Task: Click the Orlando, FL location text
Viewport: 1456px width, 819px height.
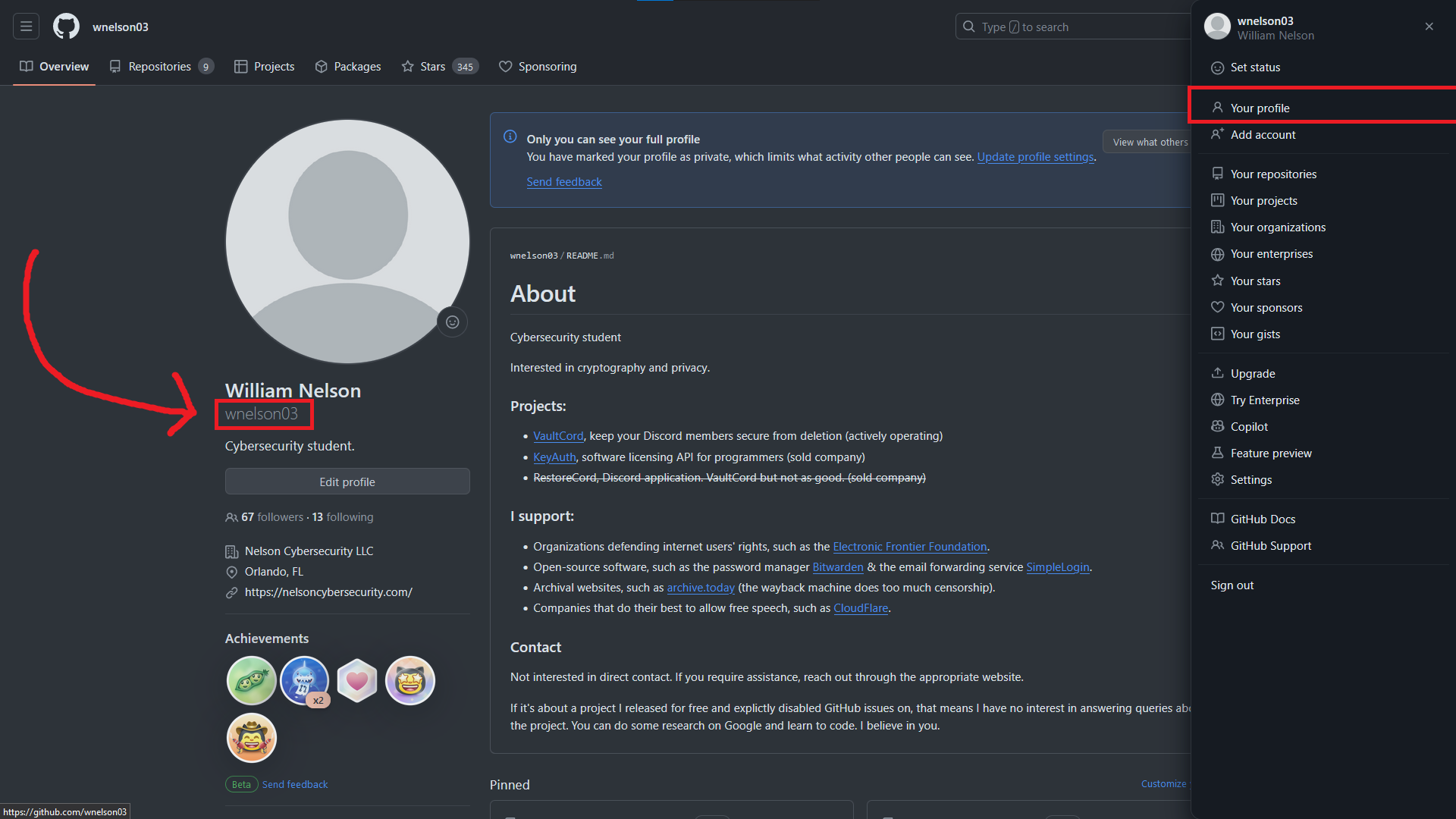Action: 274,572
